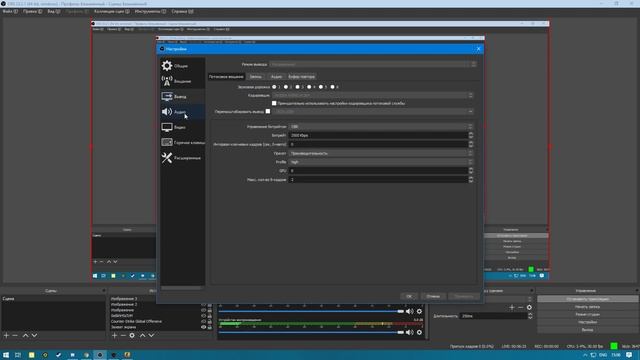This screenshot has height=360, width=640.
Task: Open the Аудио section in settings sidebar
Action: coord(182,112)
